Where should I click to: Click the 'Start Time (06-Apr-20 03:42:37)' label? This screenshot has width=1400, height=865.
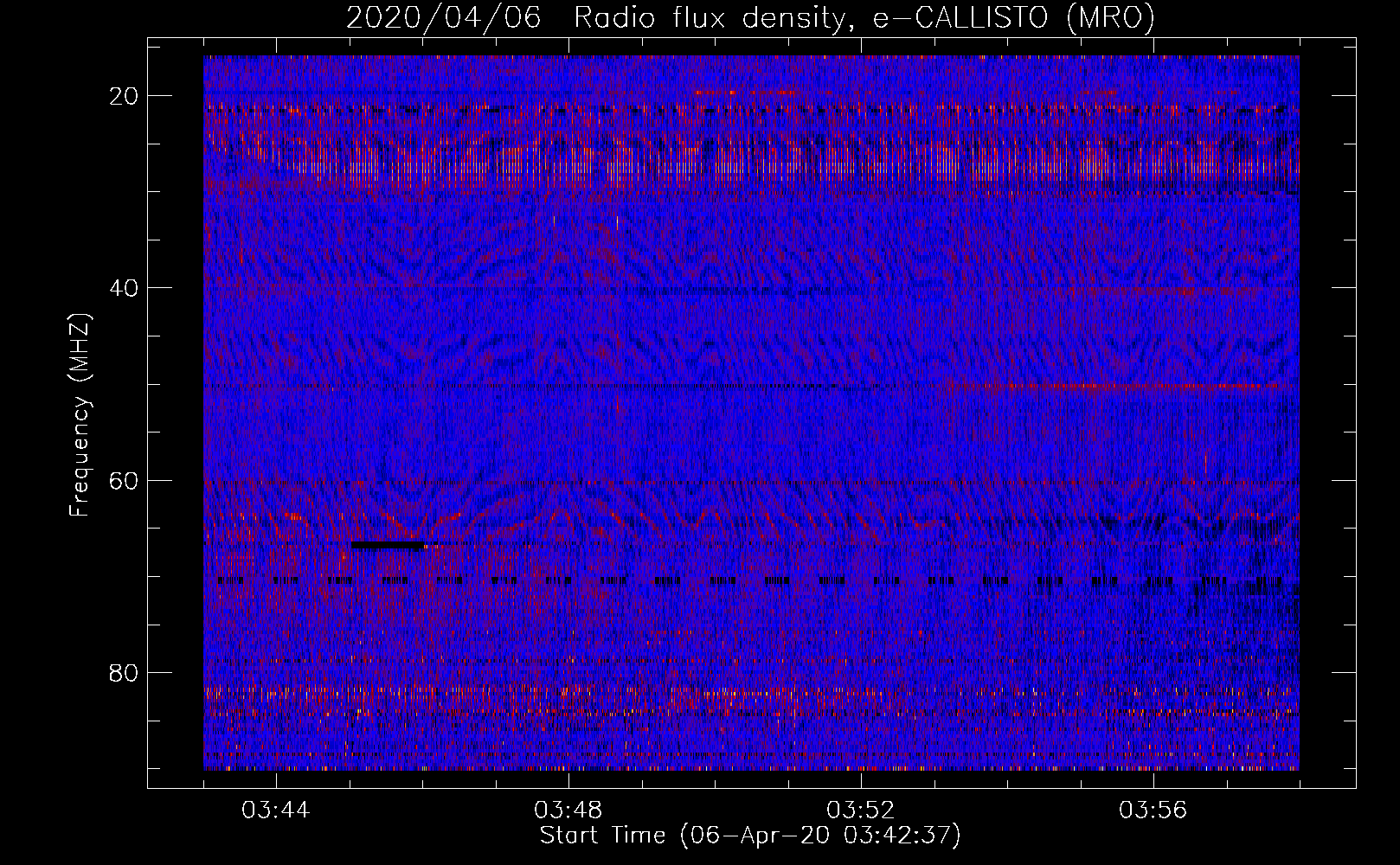pos(750,836)
